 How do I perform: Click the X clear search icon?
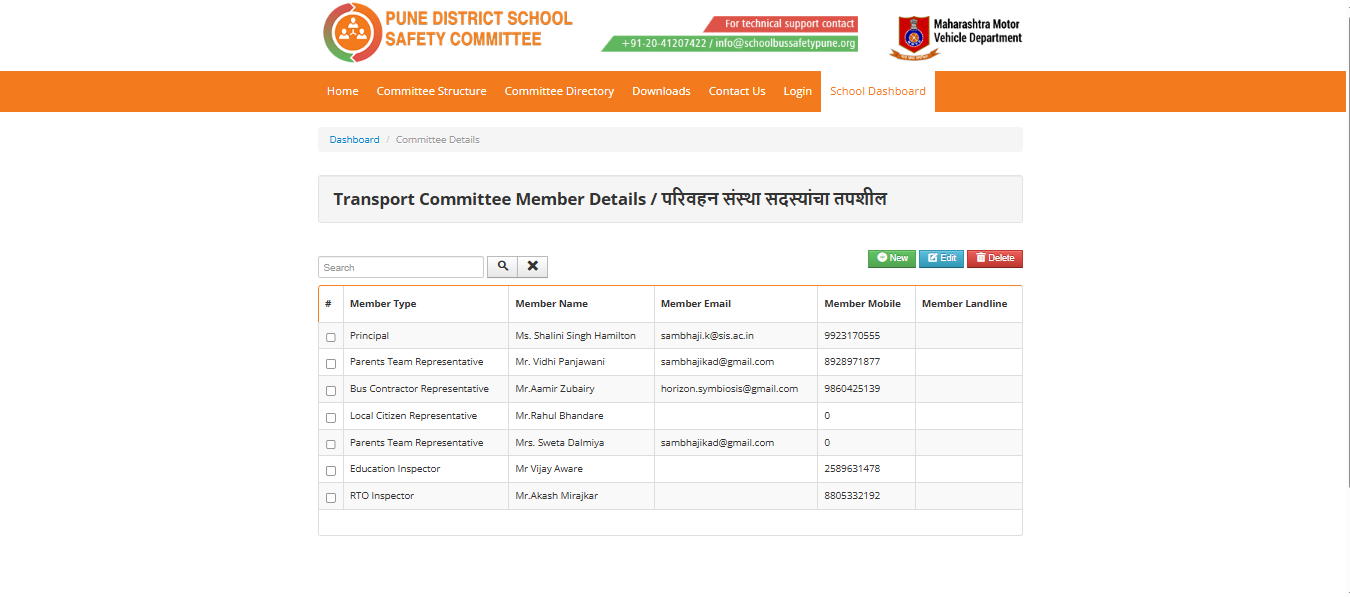point(533,267)
